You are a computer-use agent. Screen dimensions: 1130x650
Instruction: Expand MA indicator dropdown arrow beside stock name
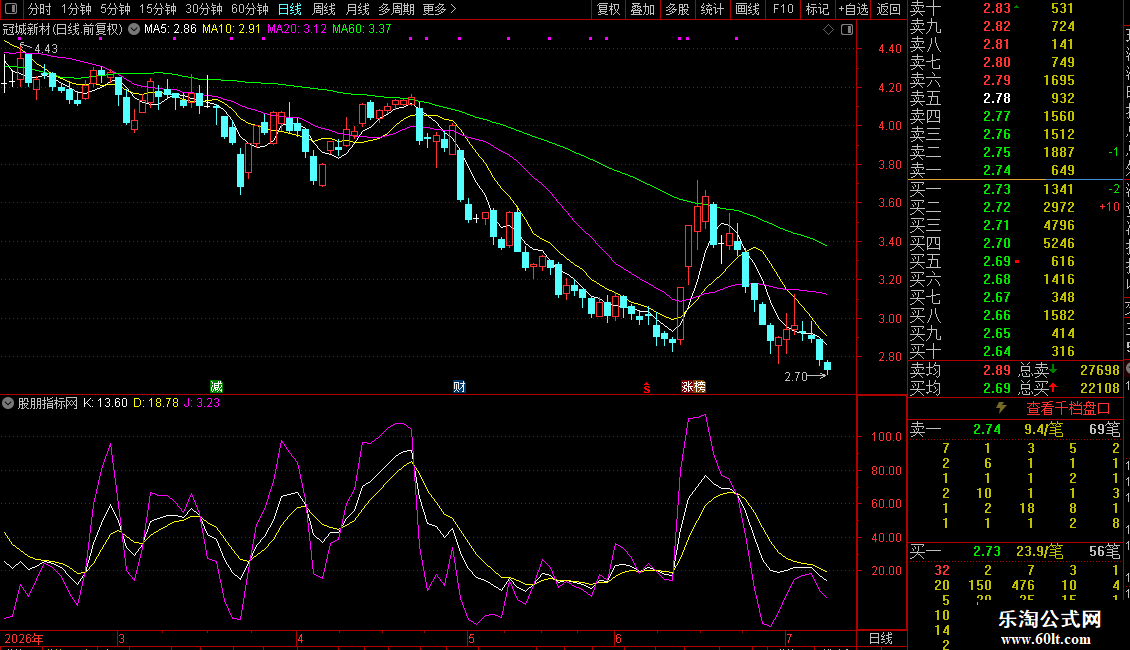pyautogui.click(x=134, y=29)
